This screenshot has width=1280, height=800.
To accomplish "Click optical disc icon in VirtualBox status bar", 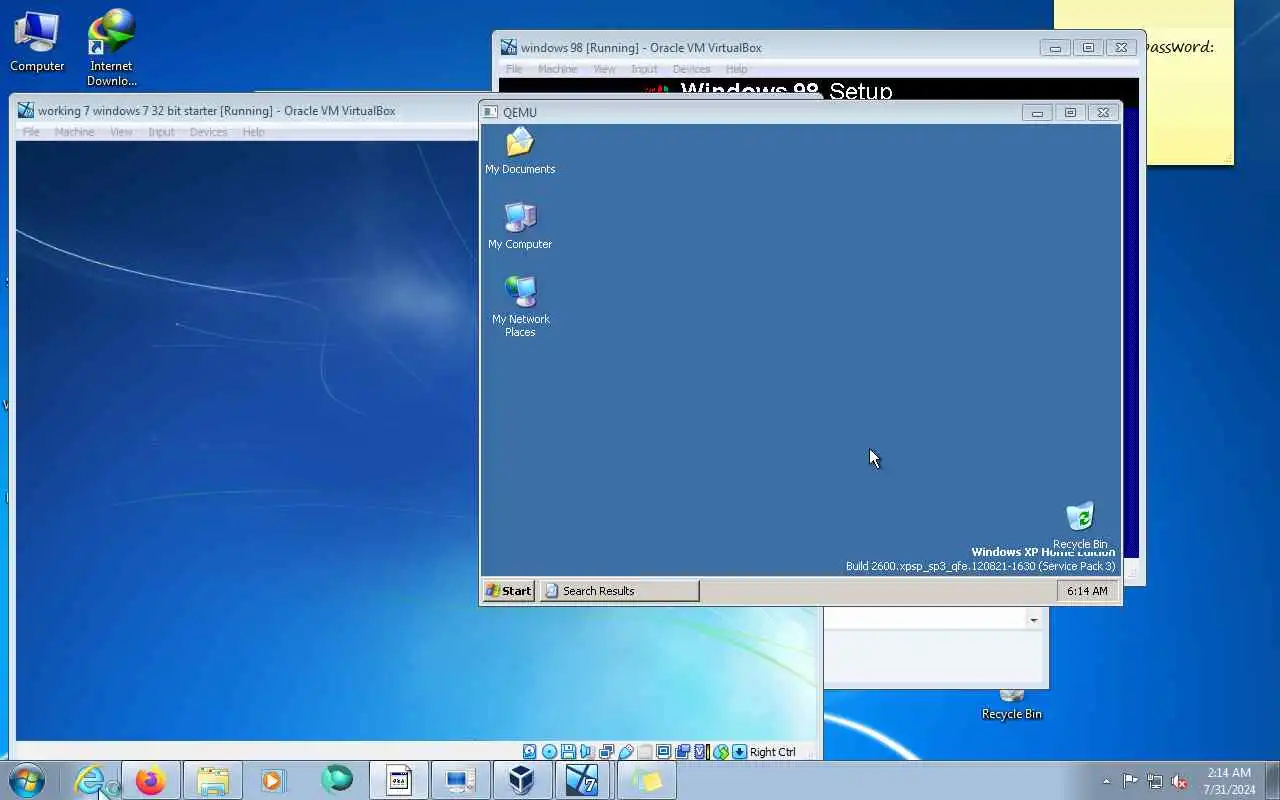I will click(549, 752).
